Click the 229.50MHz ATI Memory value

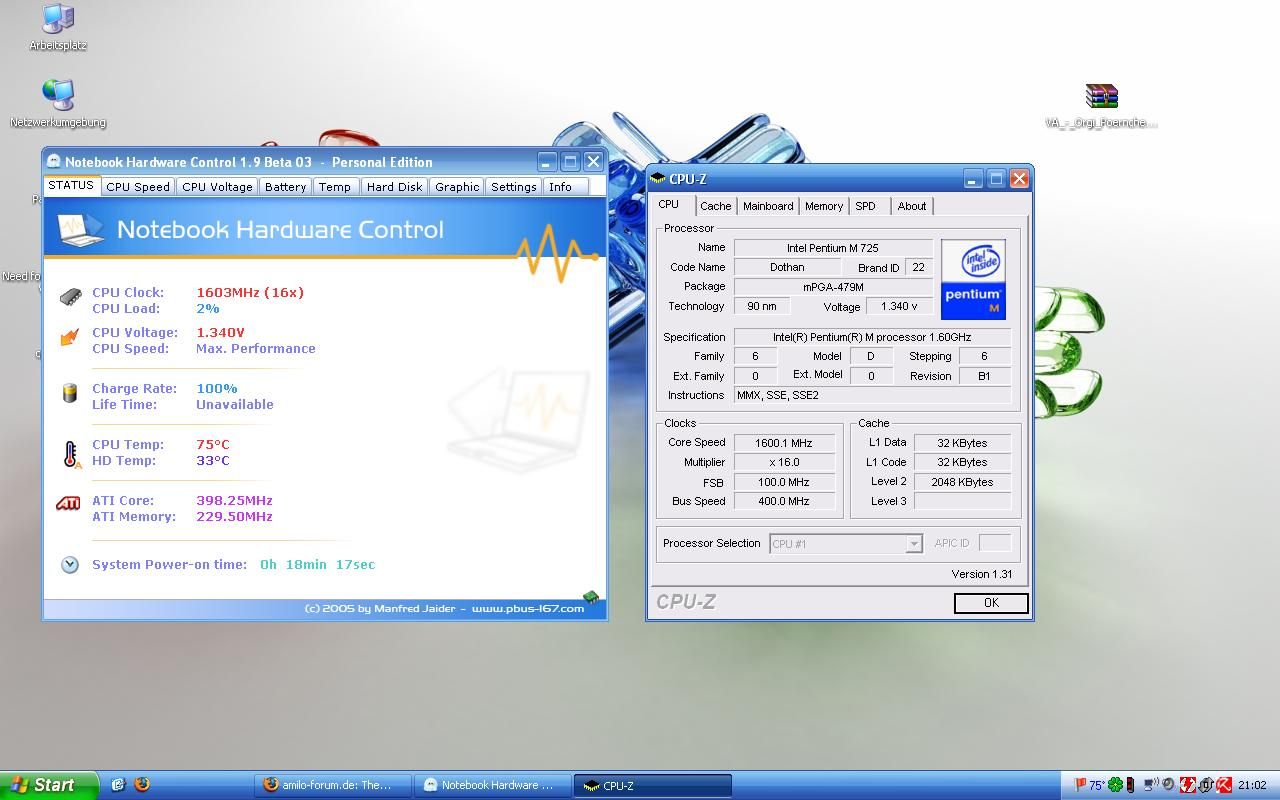(234, 516)
